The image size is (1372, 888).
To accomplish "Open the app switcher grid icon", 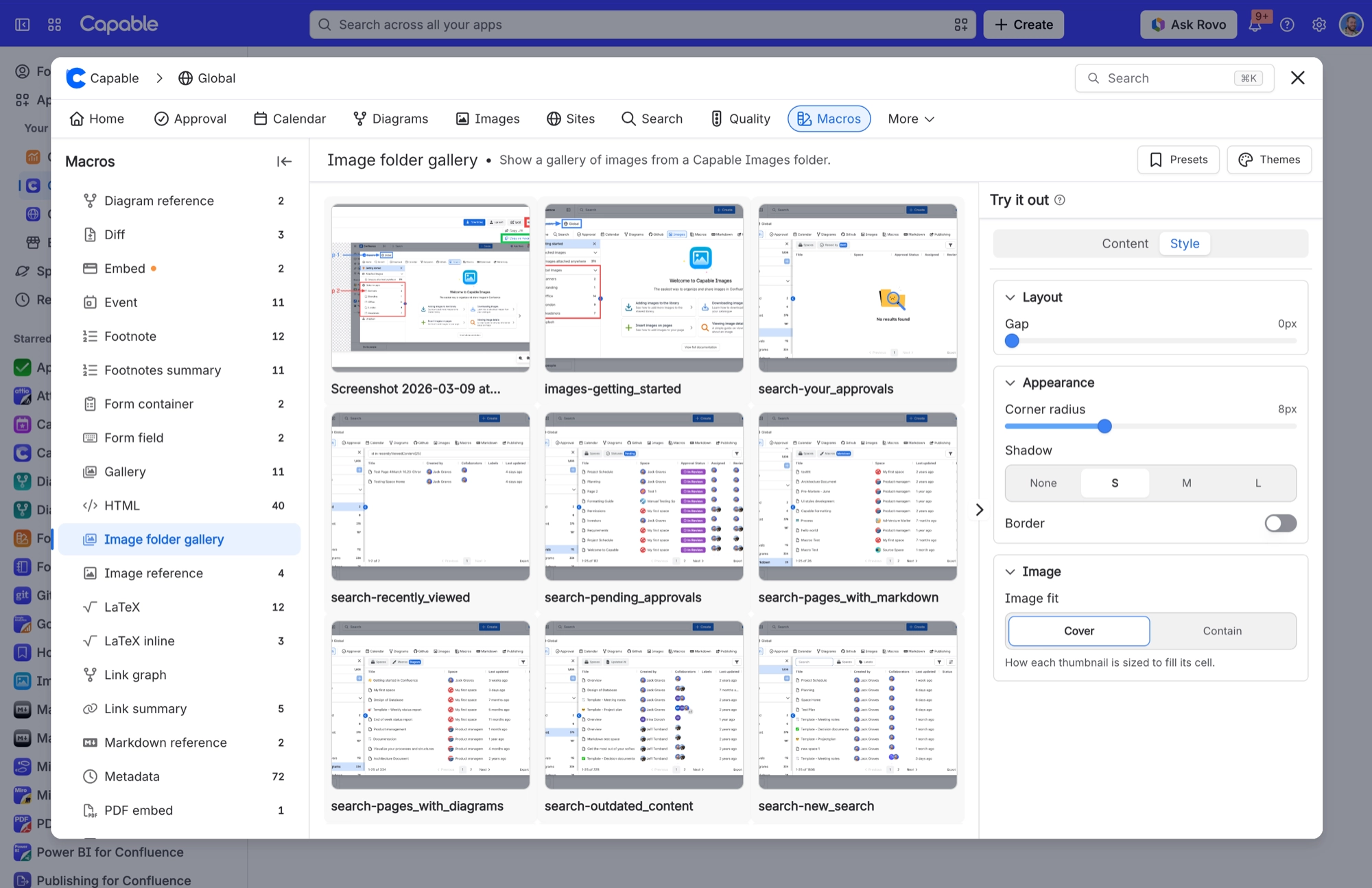I will (x=55, y=25).
